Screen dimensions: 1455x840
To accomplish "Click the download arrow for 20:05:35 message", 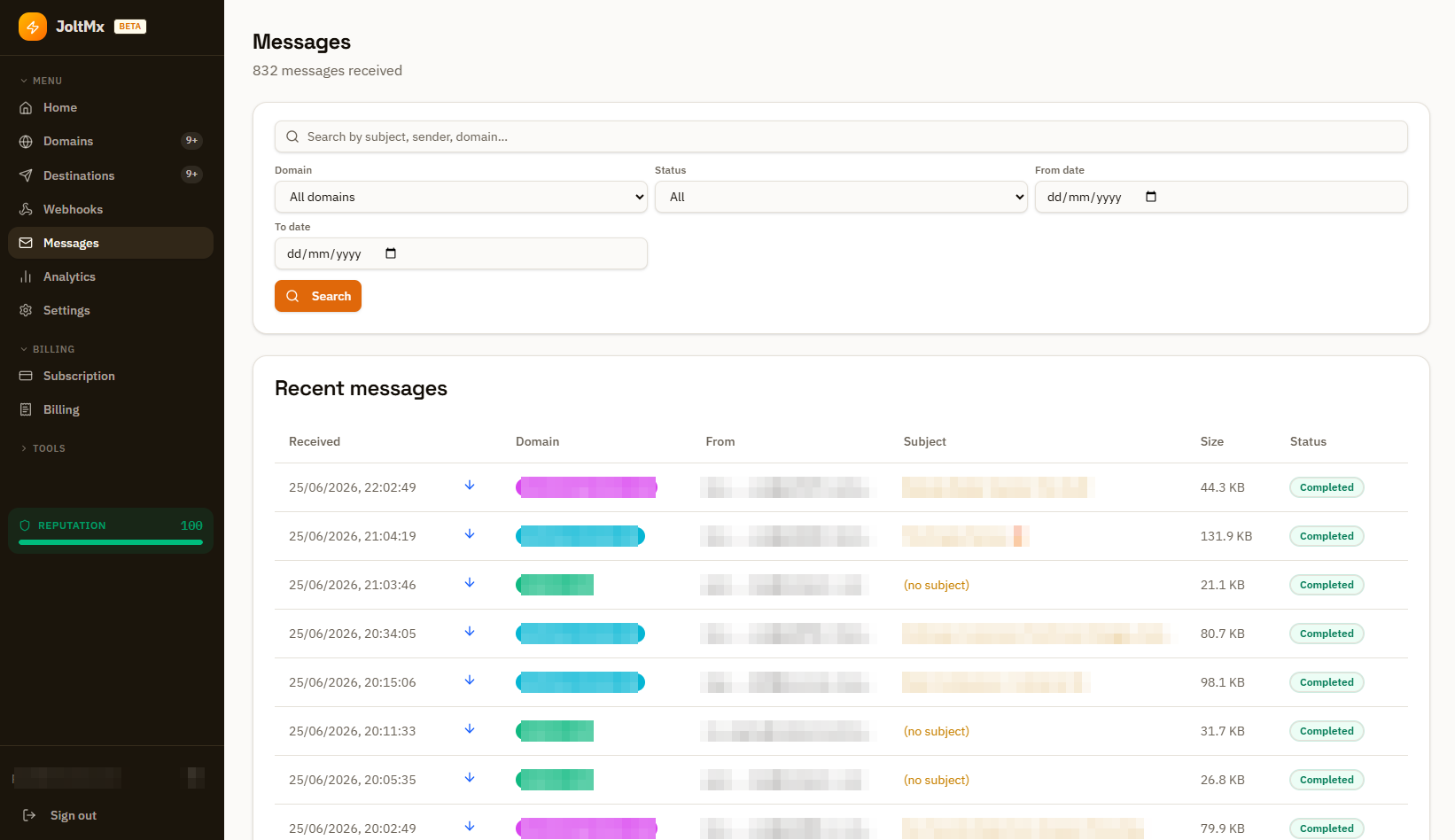I will [470, 778].
